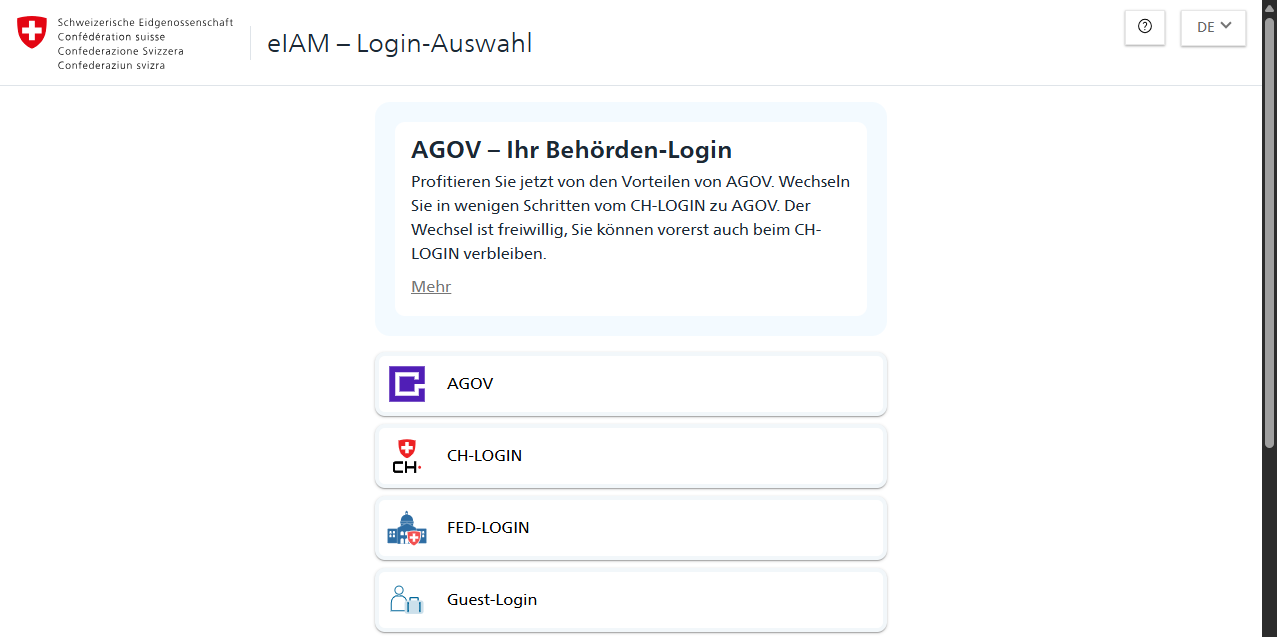1277x637 pixels.
Task: Click the Schweizerische Eidgenossenschaft header text
Action: (x=145, y=22)
